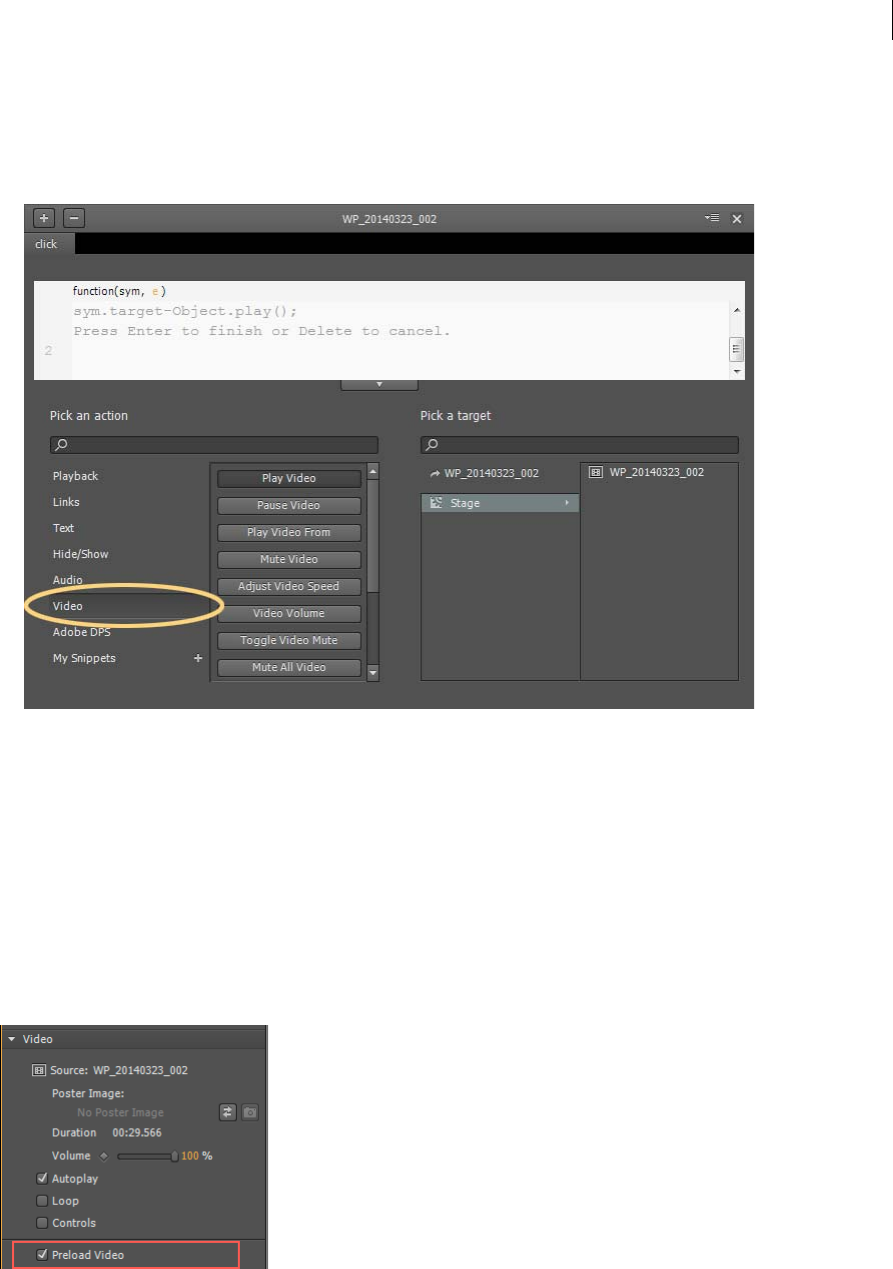
Task: Click the capture poster camera button
Action: (250, 1112)
